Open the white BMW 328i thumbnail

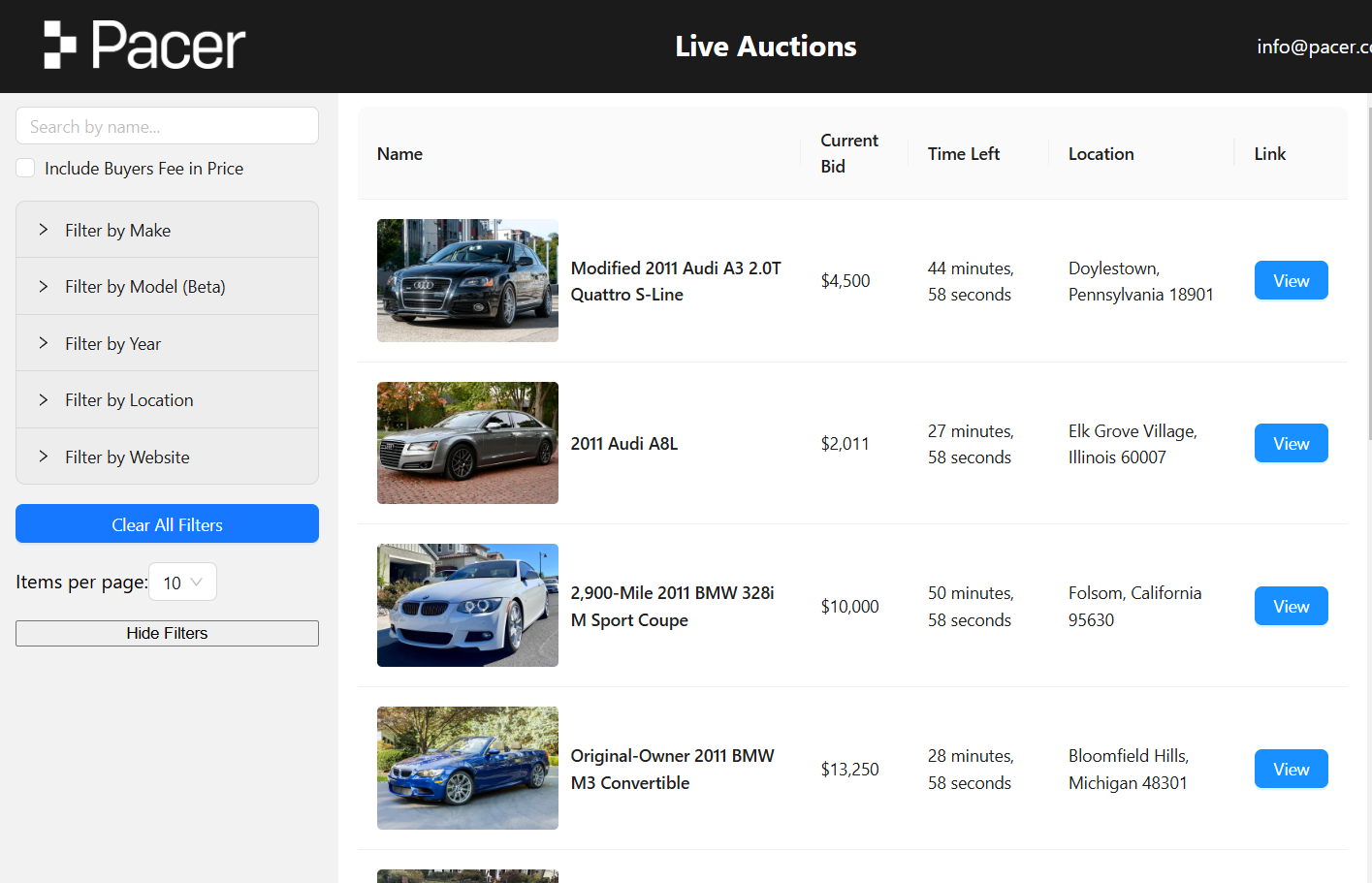point(467,606)
